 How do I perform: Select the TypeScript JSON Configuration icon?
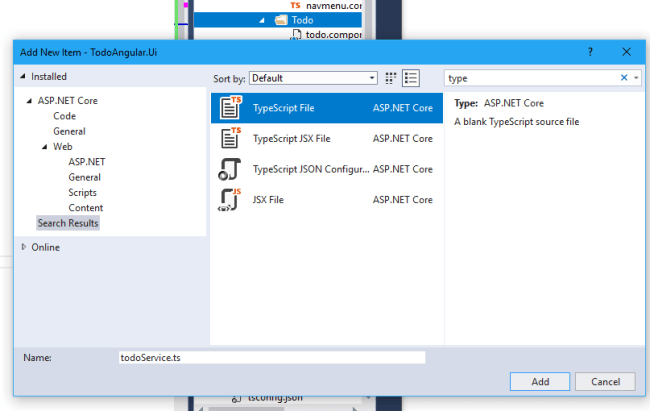coord(230,169)
